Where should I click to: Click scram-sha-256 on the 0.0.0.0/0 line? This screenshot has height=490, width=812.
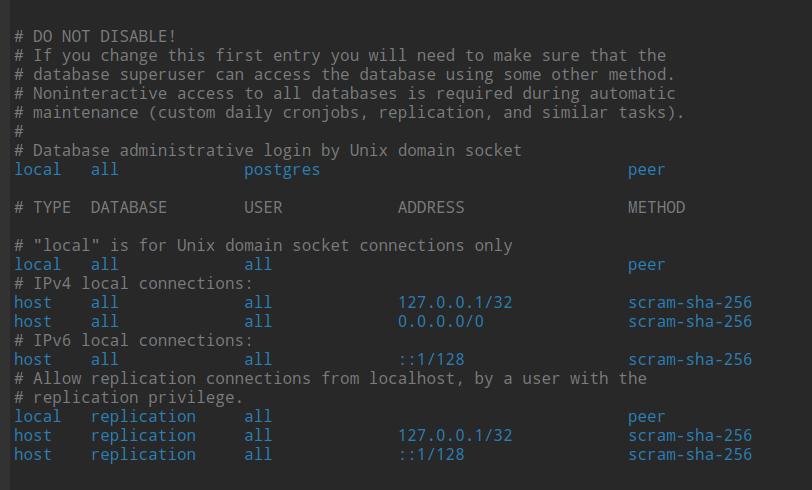(x=690, y=321)
